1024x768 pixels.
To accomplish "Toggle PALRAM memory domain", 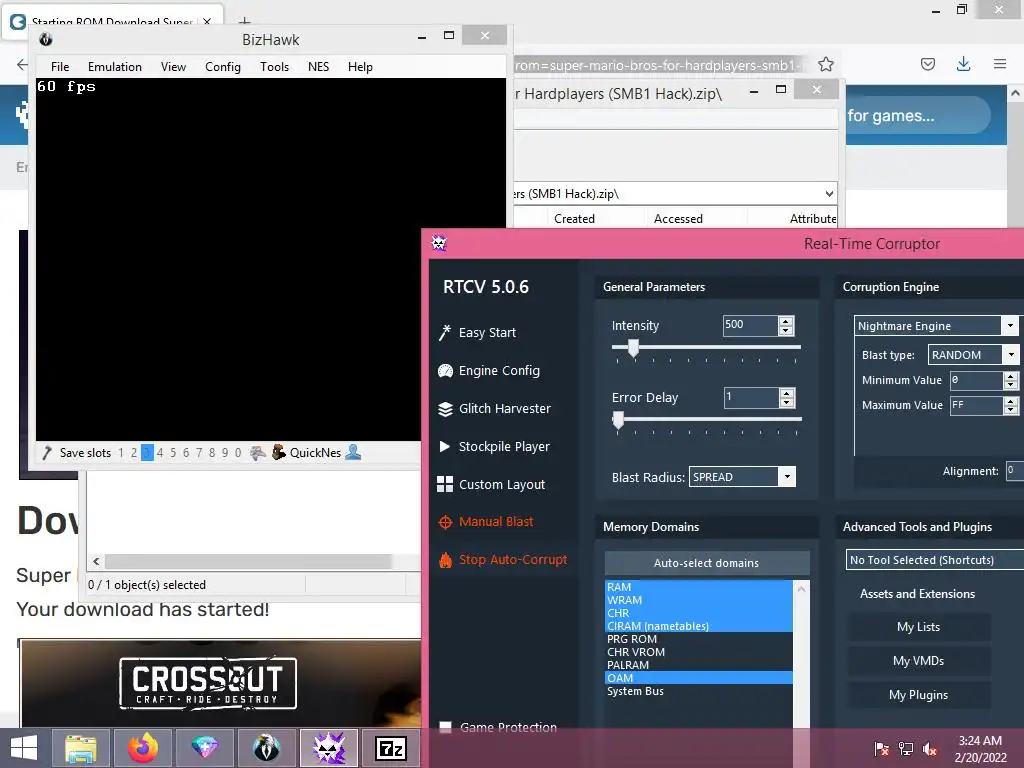I will pyautogui.click(x=699, y=665).
